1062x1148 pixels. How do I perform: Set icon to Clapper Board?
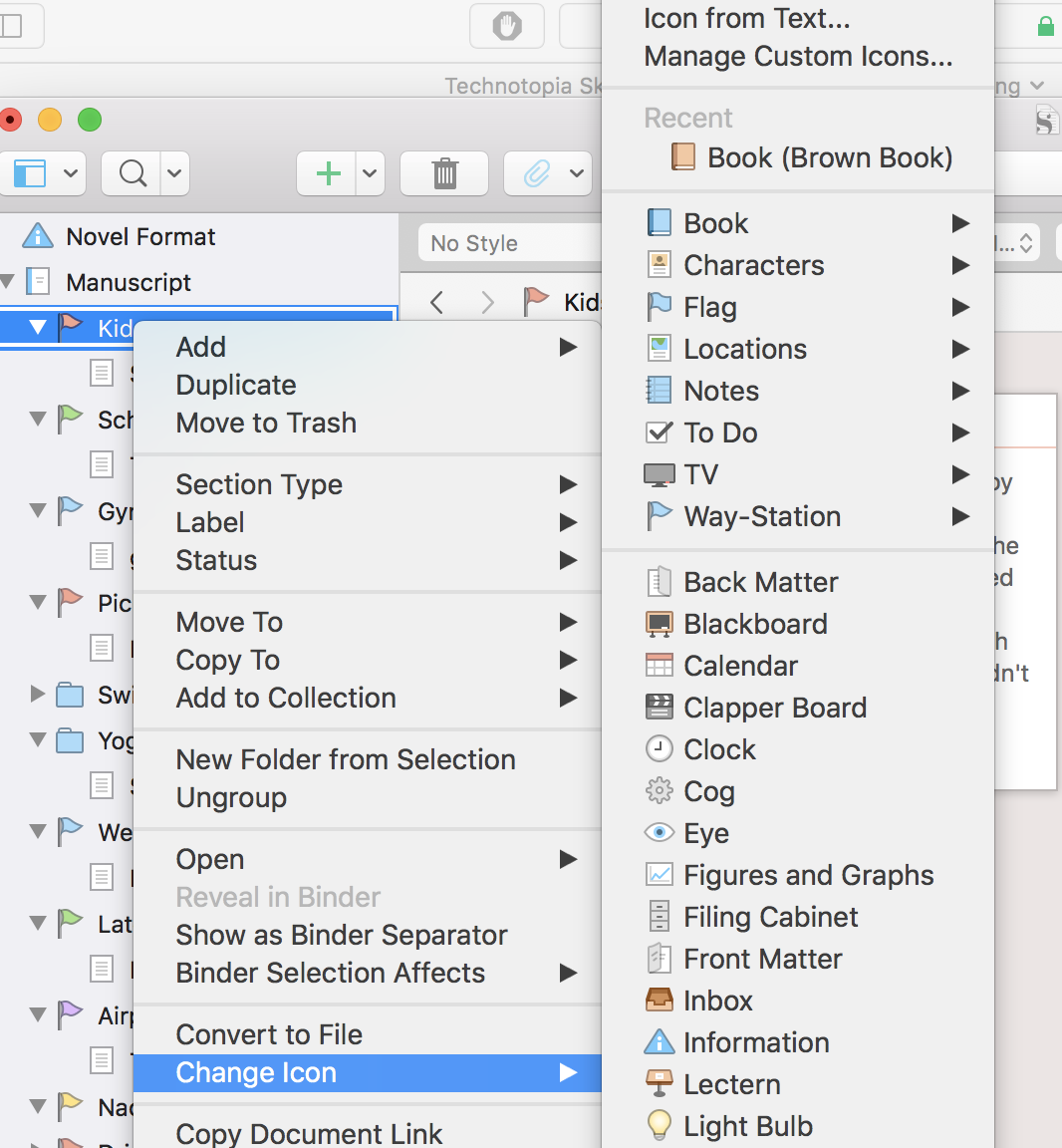(798, 708)
